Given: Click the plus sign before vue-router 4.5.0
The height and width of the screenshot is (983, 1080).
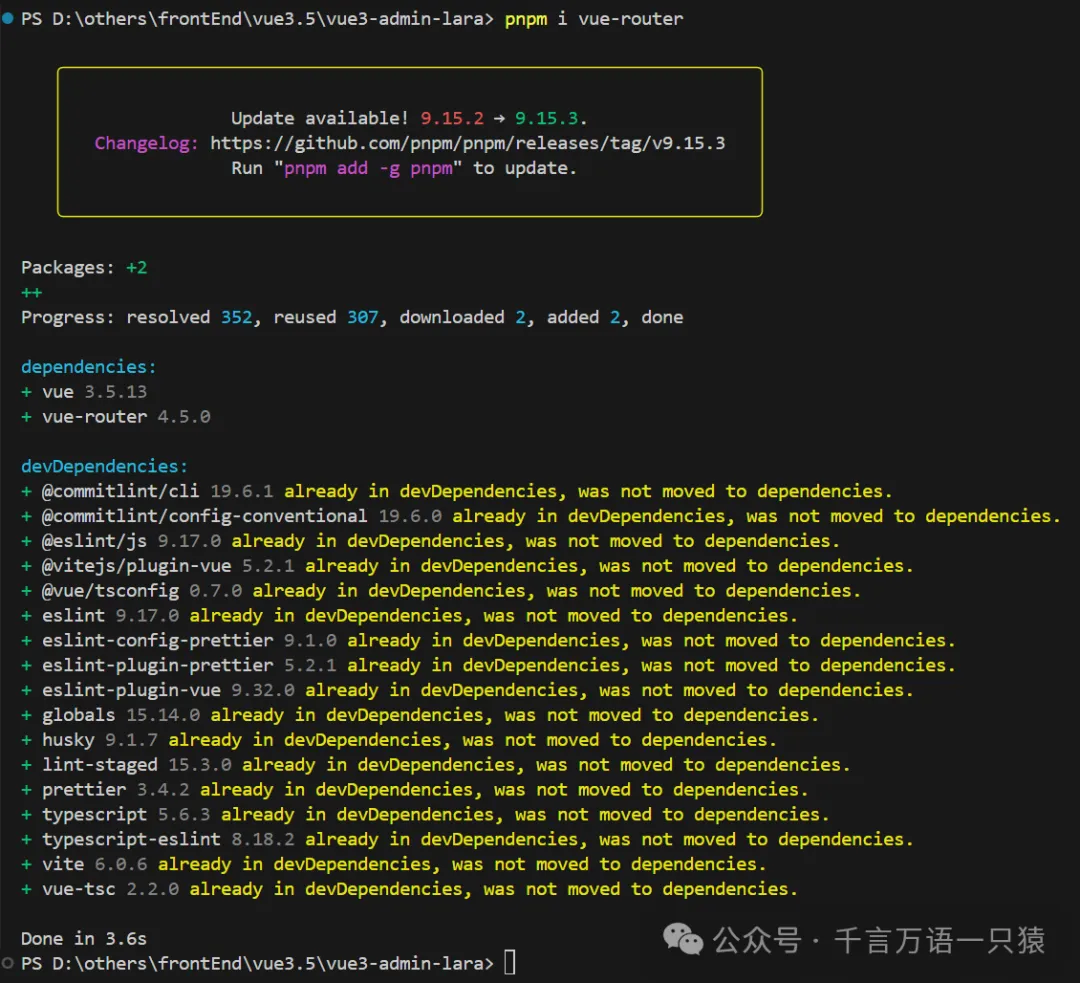Looking at the screenshot, I should [26, 416].
